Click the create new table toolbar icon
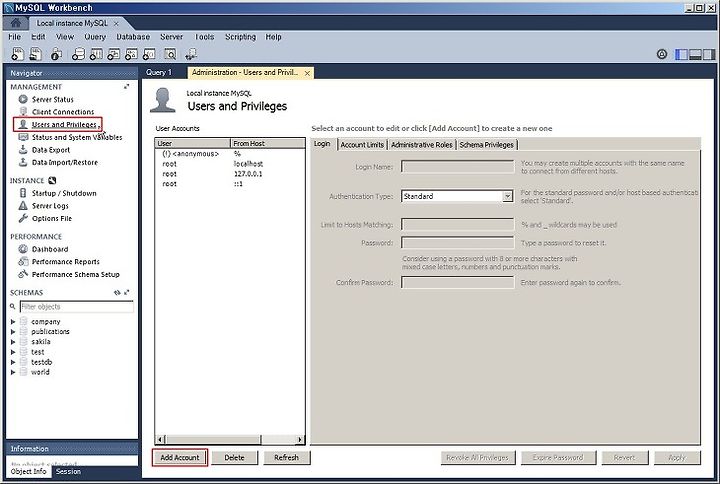The image size is (720, 484). (96, 54)
